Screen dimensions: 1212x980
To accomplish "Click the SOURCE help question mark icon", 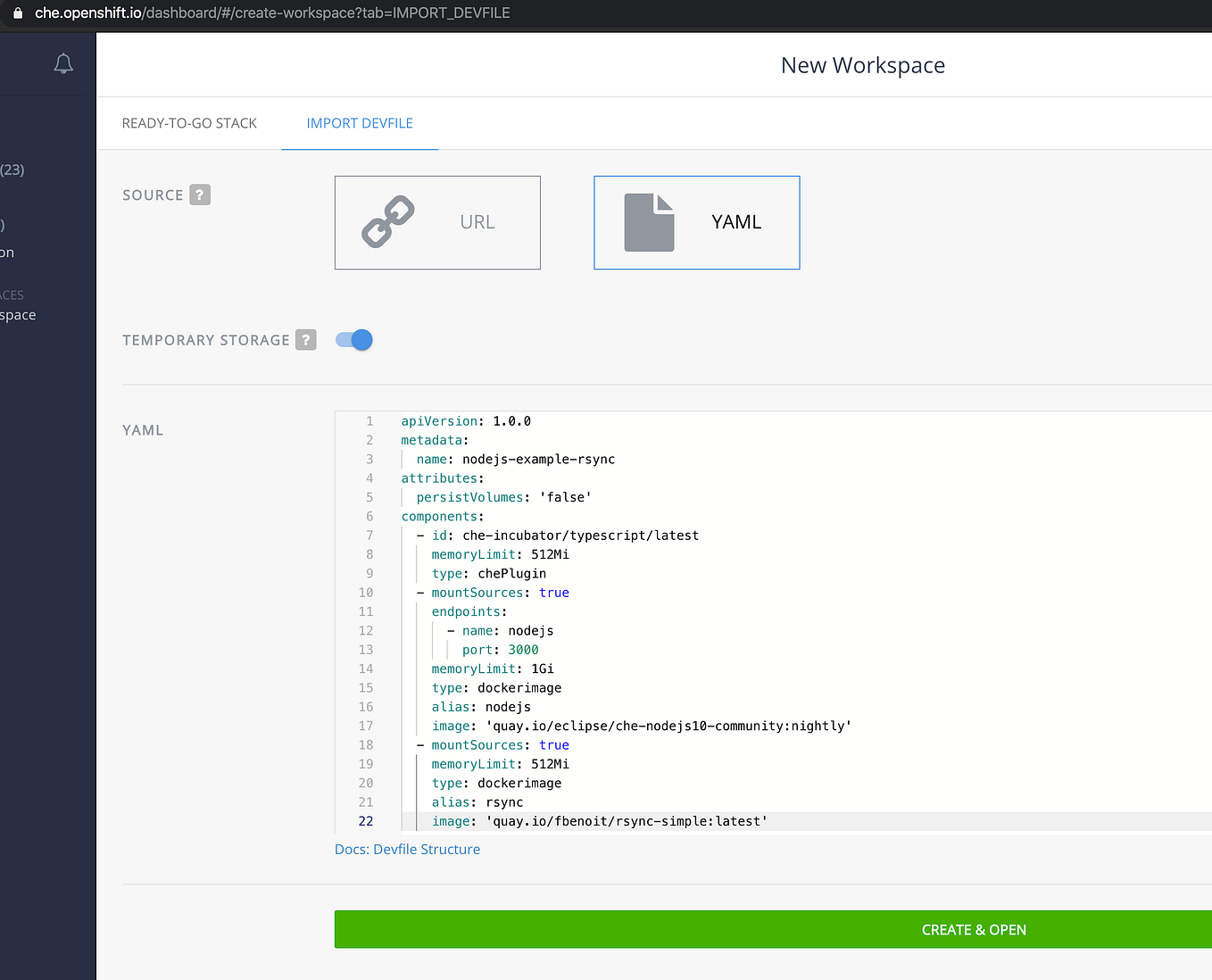I will [200, 194].
